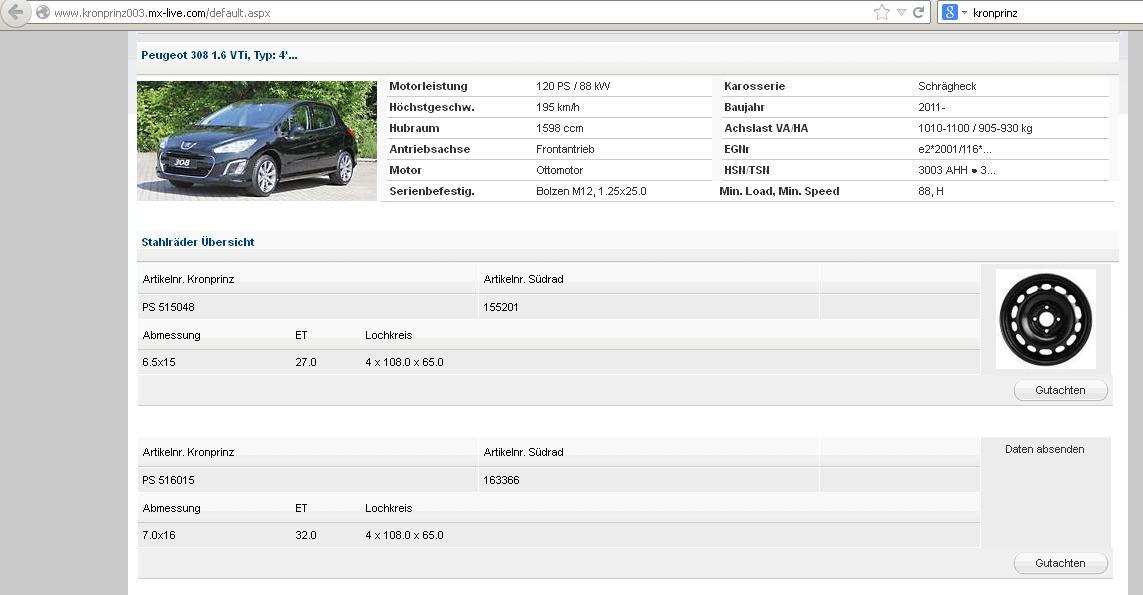Reload the page with the refresh icon
The image size is (1143, 595).
918,13
